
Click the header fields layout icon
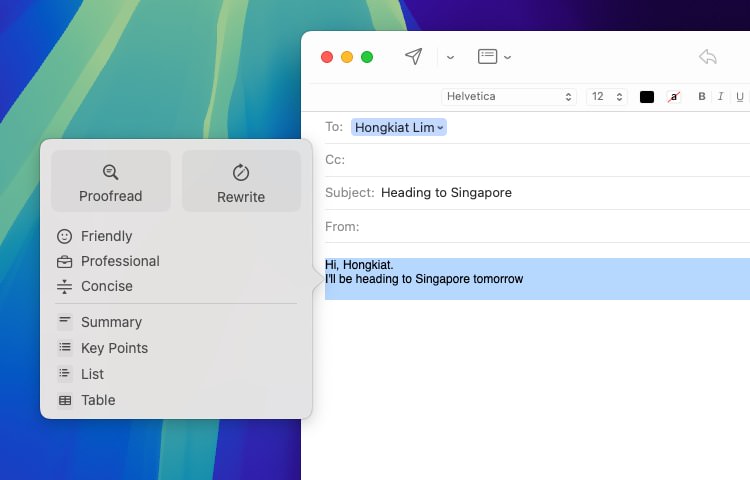[x=487, y=56]
